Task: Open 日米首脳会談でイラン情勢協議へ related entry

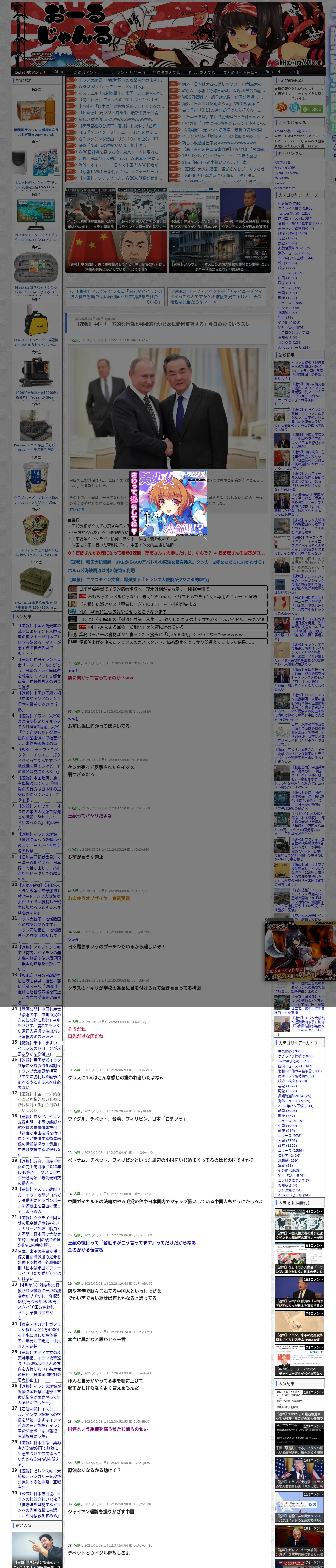Action: (168, 589)
